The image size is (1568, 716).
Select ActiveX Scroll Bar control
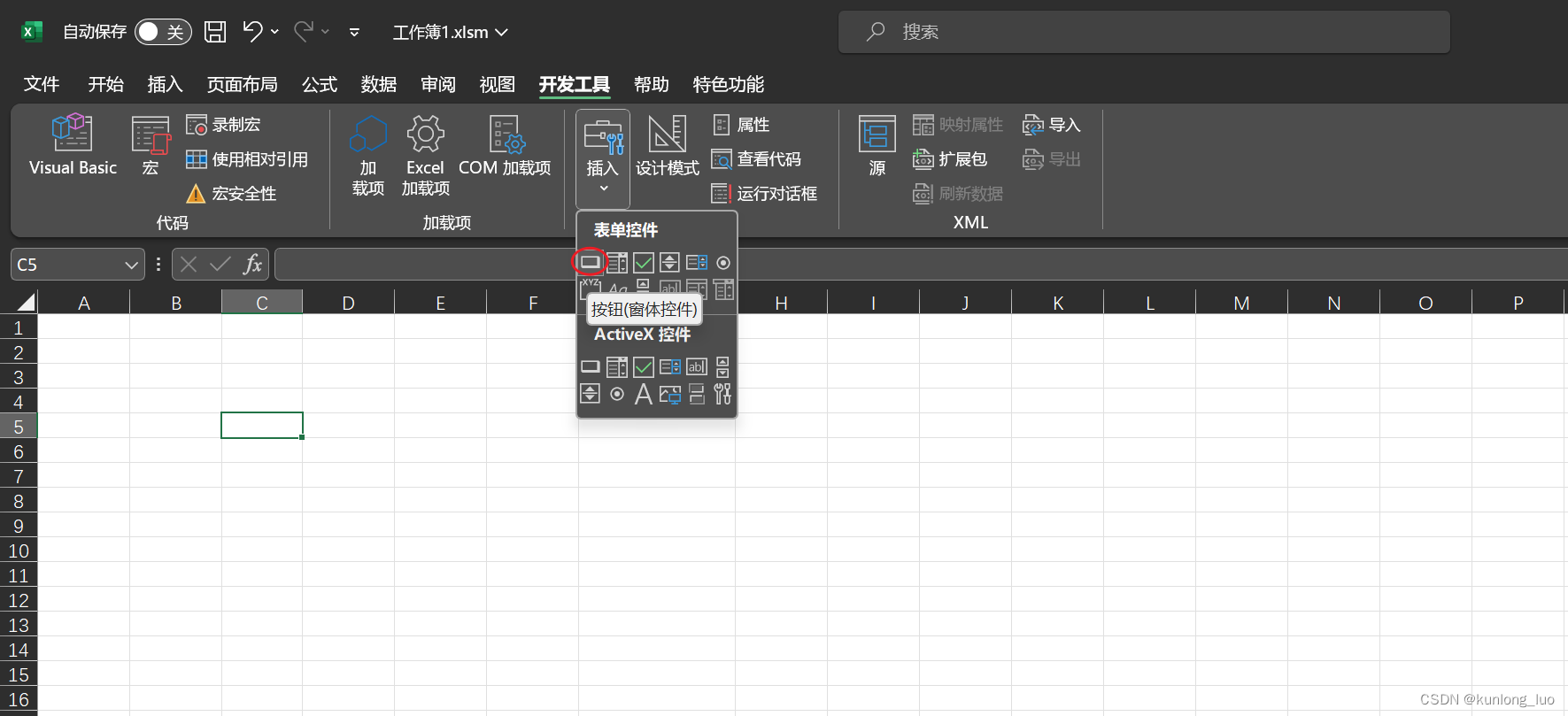pyautogui.click(x=723, y=366)
